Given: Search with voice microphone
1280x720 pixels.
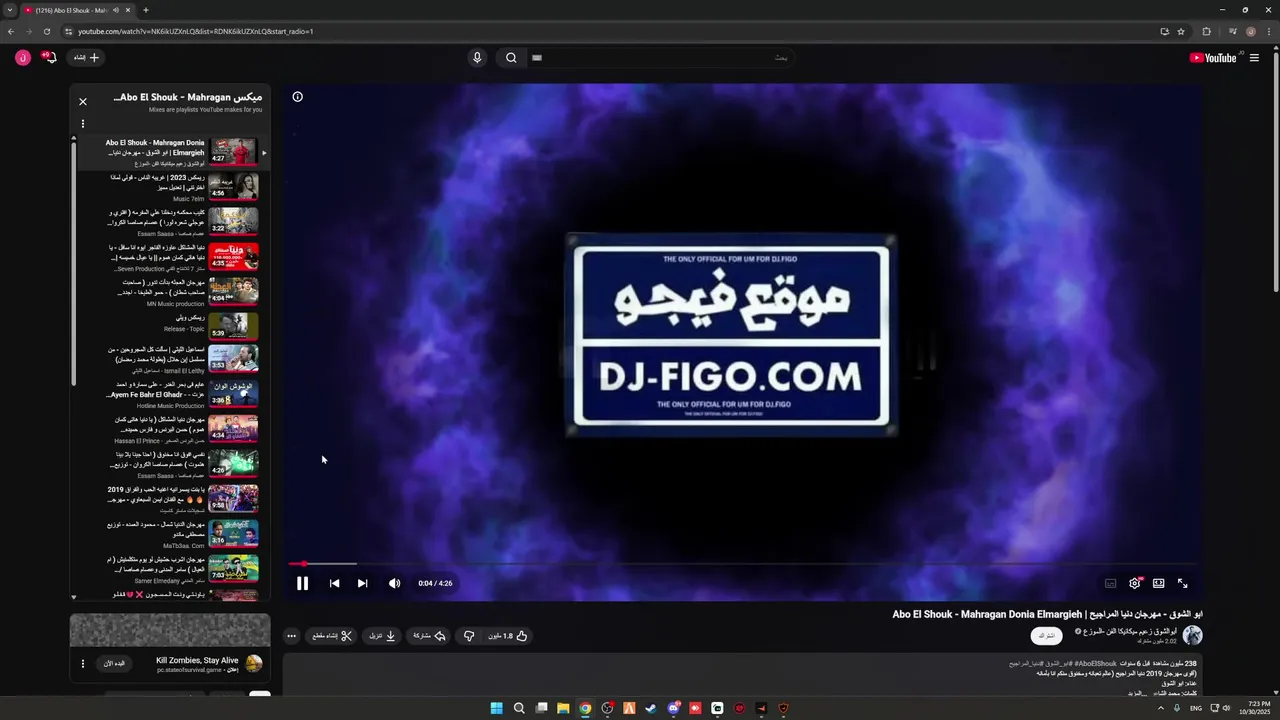Looking at the screenshot, I should point(477,58).
